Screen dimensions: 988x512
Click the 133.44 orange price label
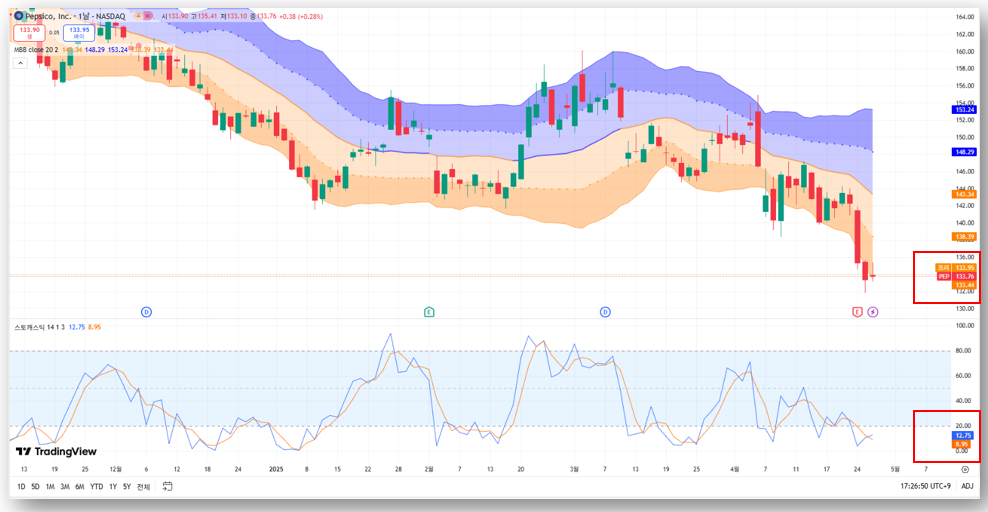[x=964, y=285]
